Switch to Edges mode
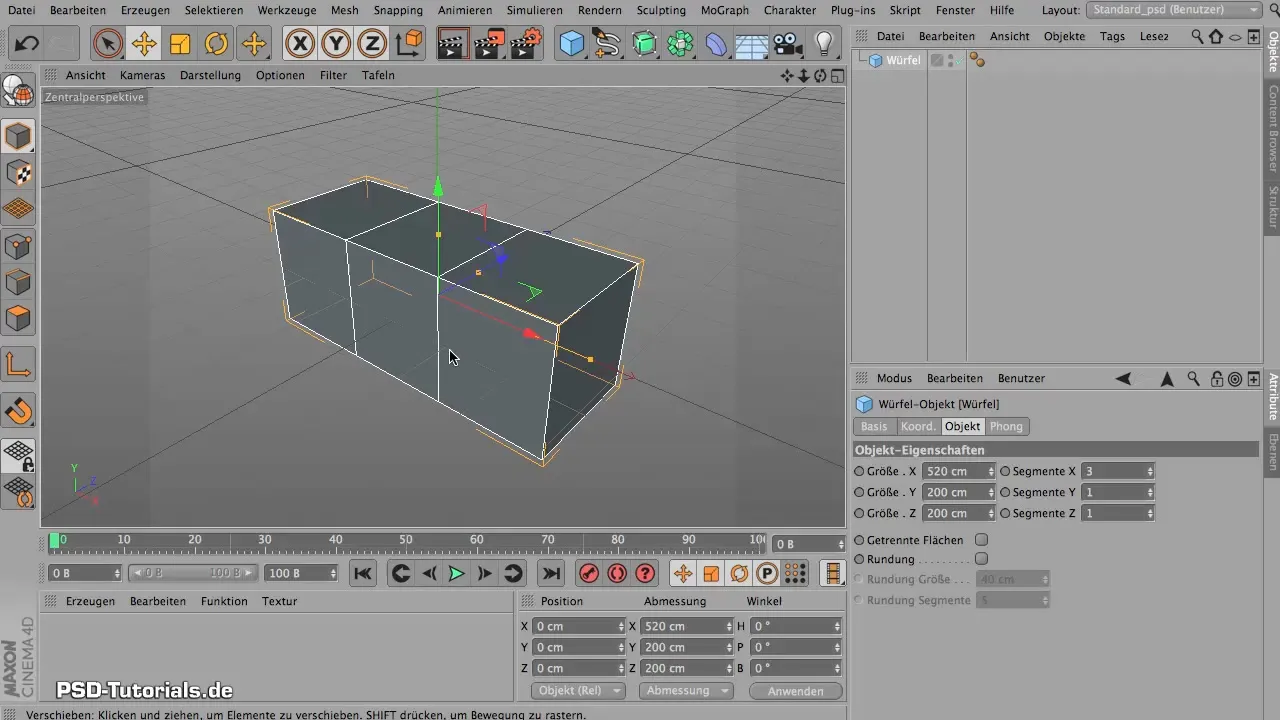Image resolution: width=1280 pixels, height=720 pixels. coord(18,282)
